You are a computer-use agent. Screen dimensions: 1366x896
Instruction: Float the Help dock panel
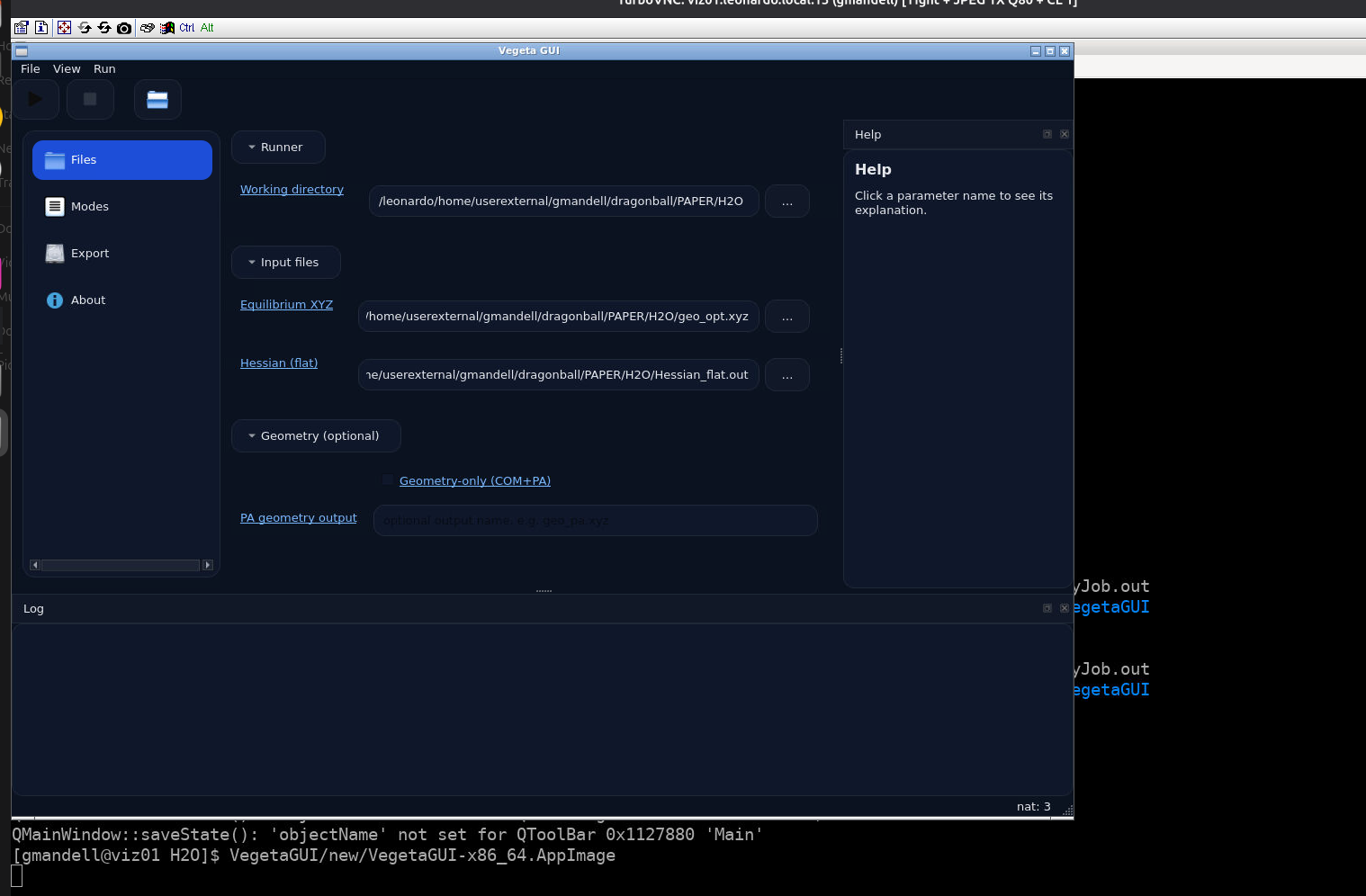point(1047,134)
